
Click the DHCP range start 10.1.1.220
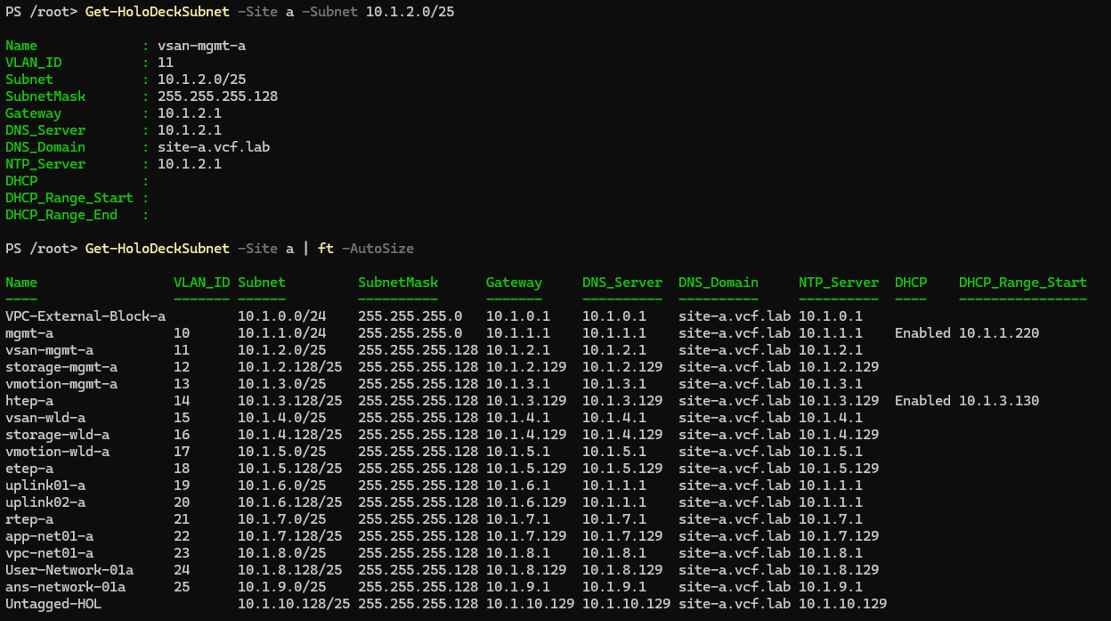[x=998, y=333]
